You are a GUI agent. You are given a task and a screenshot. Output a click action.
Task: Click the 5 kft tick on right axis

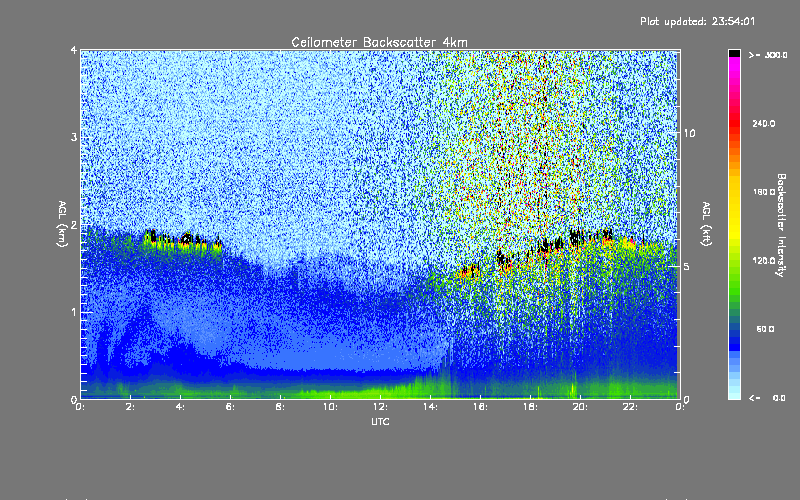tap(687, 267)
